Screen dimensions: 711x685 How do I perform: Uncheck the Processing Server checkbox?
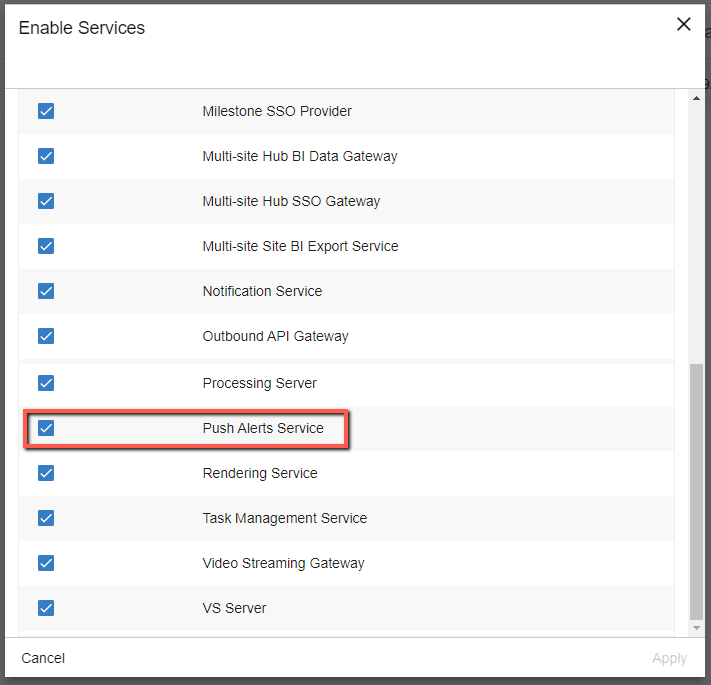46,383
